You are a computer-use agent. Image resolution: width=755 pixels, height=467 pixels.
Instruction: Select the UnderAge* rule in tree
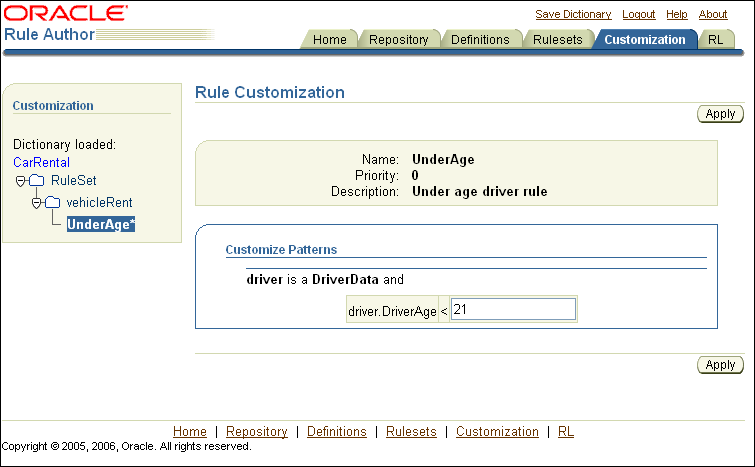[101, 224]
